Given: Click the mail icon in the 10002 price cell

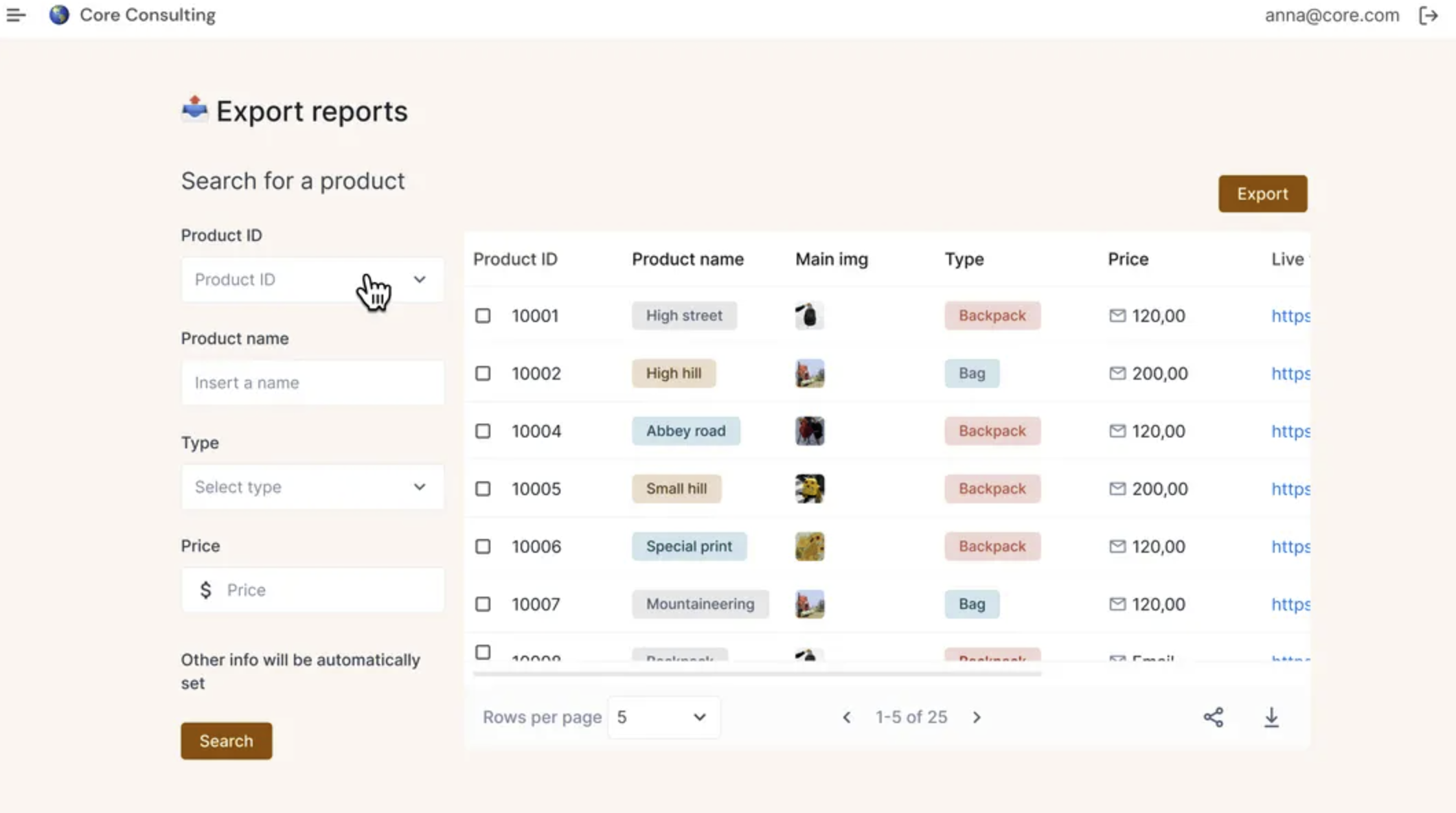Looking at the screenshot, I should 1117,373.
